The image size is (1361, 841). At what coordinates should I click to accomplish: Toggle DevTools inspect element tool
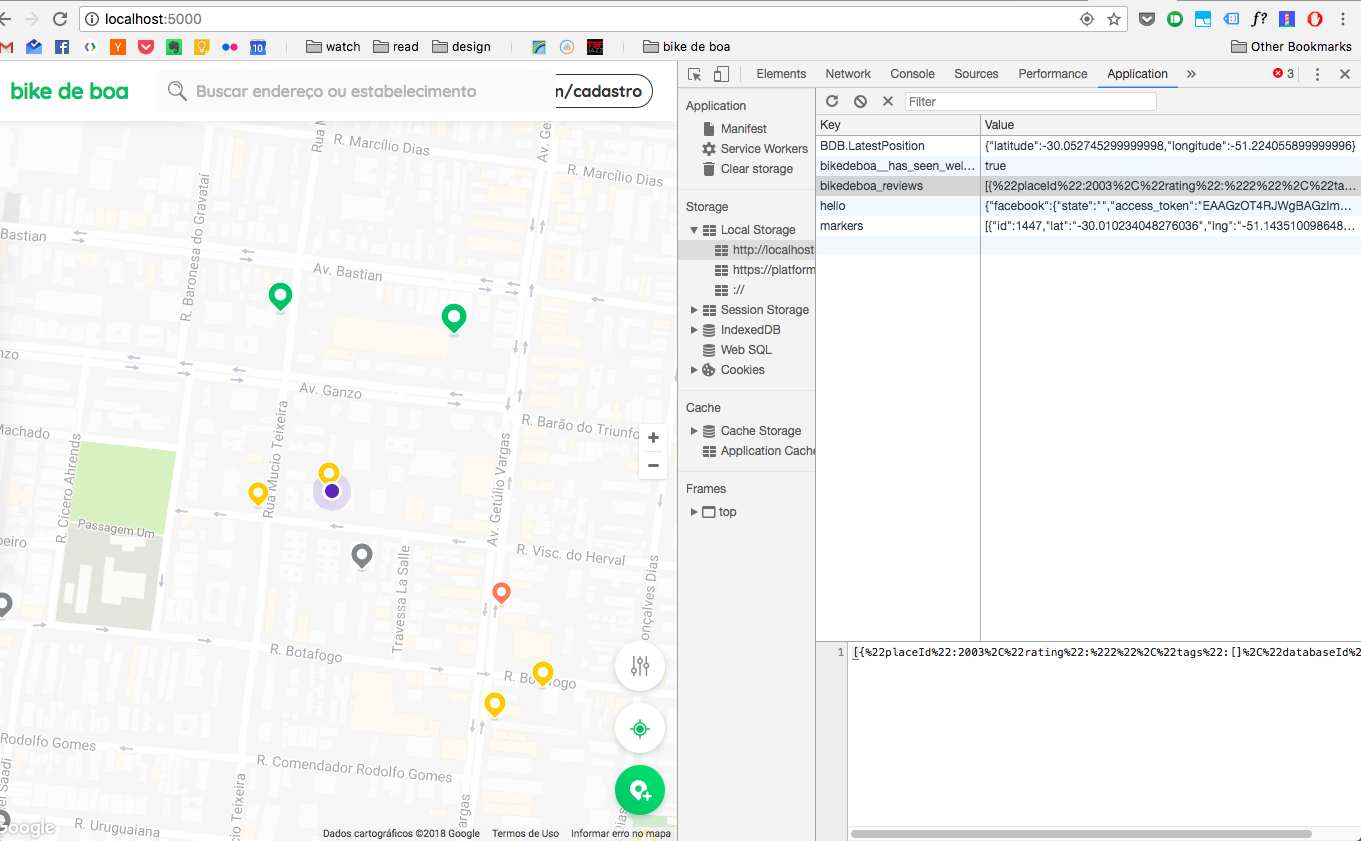tap(695, 74)
